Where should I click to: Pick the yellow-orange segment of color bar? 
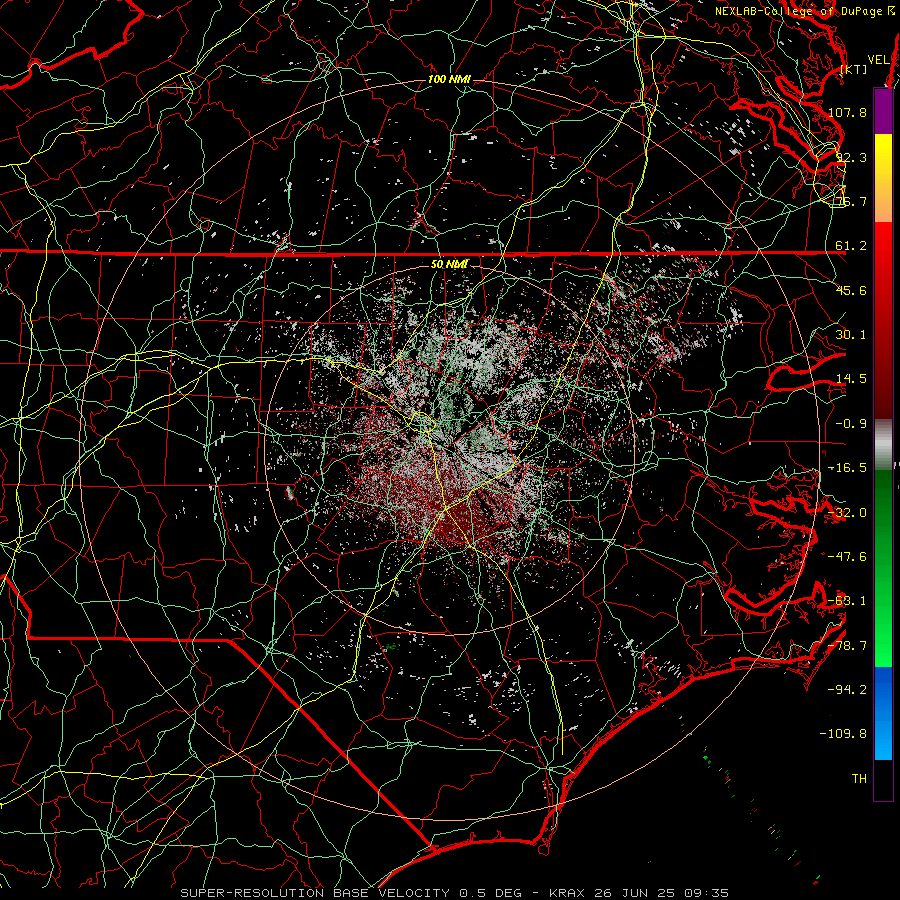[x=883, y=178]
